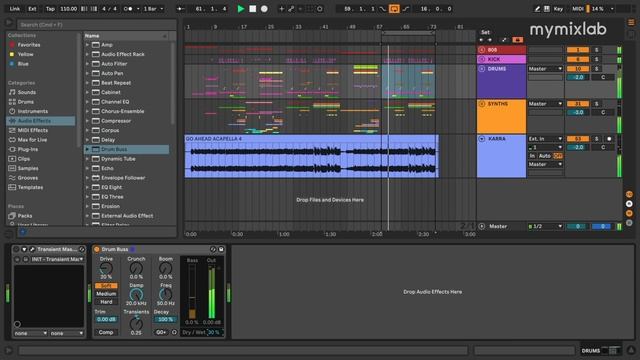
Task: Select the Drums category icon
Action: (x=12, y=102)
